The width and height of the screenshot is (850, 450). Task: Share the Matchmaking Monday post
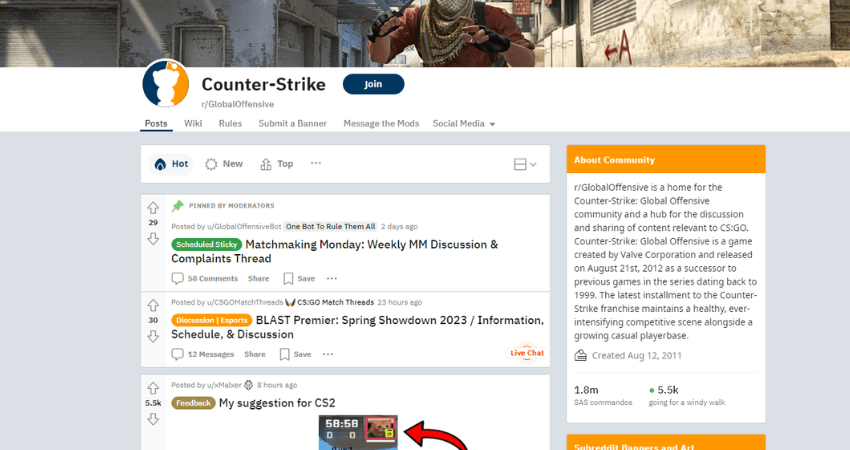(259, 279)
